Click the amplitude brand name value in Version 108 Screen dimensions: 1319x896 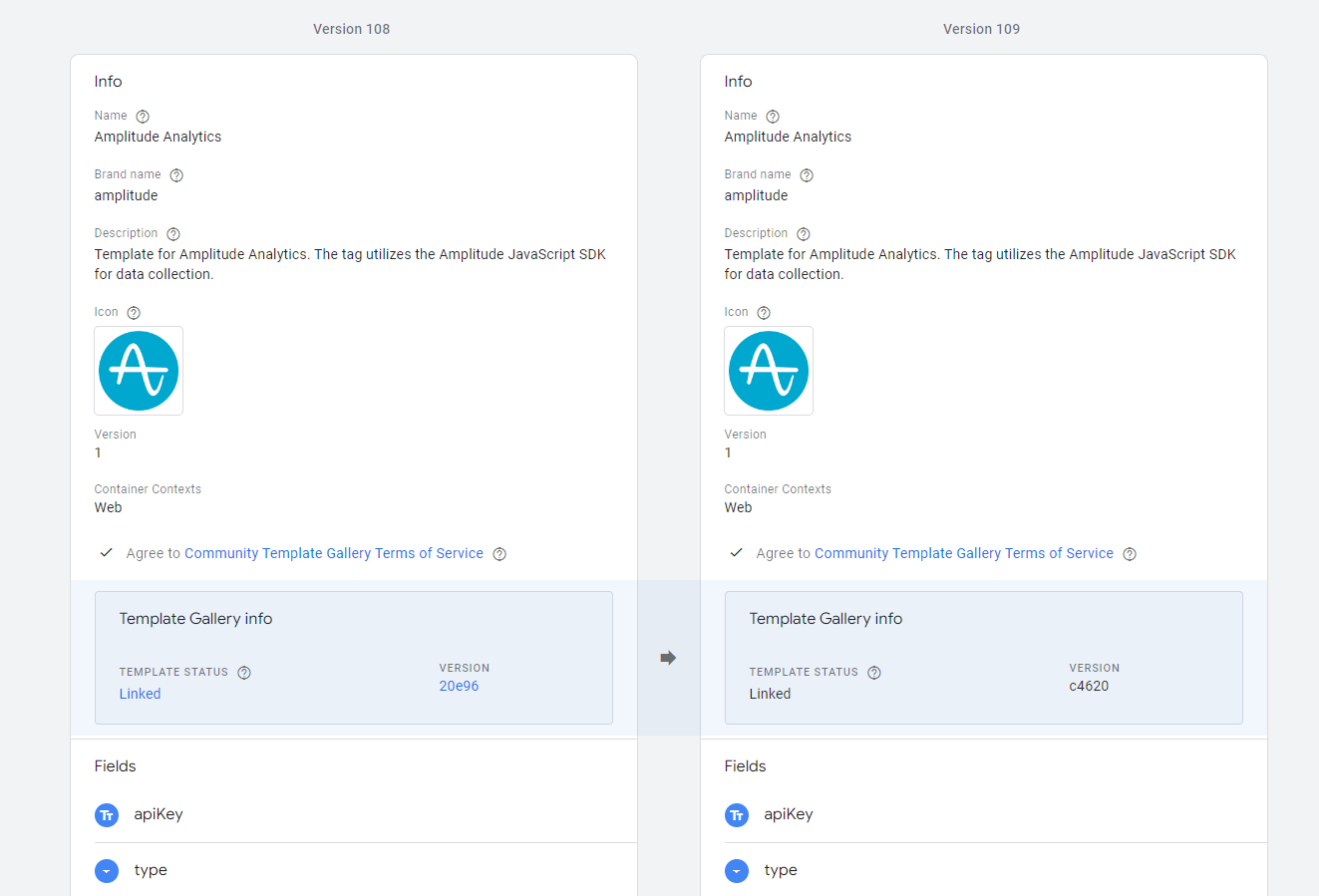pyautogui.click(x=126, y=195)
